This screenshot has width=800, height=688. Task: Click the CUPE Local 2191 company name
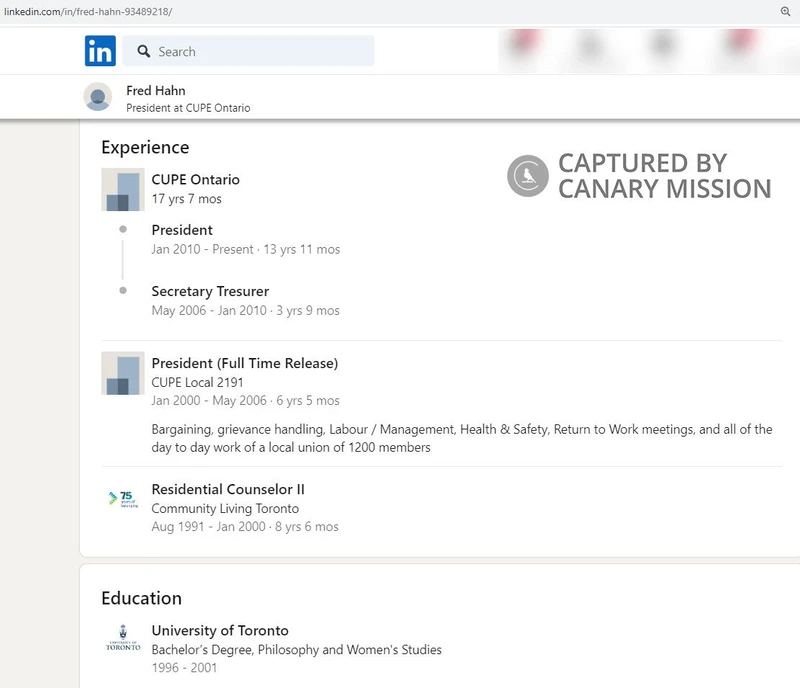click(x=197, y=382)
